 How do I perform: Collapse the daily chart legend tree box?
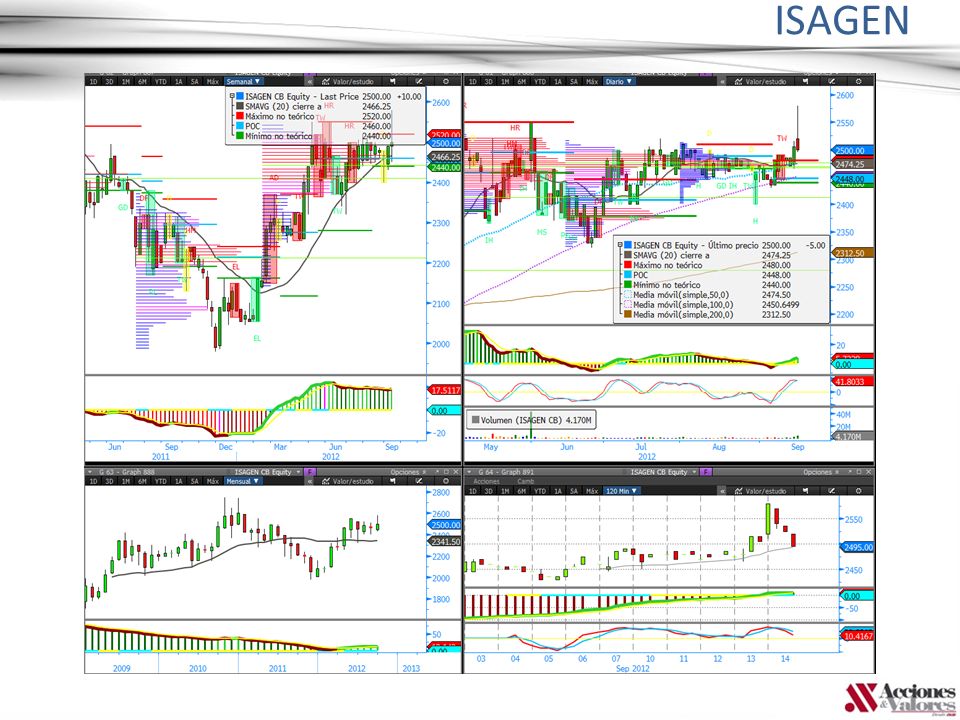tap(620, 245)
